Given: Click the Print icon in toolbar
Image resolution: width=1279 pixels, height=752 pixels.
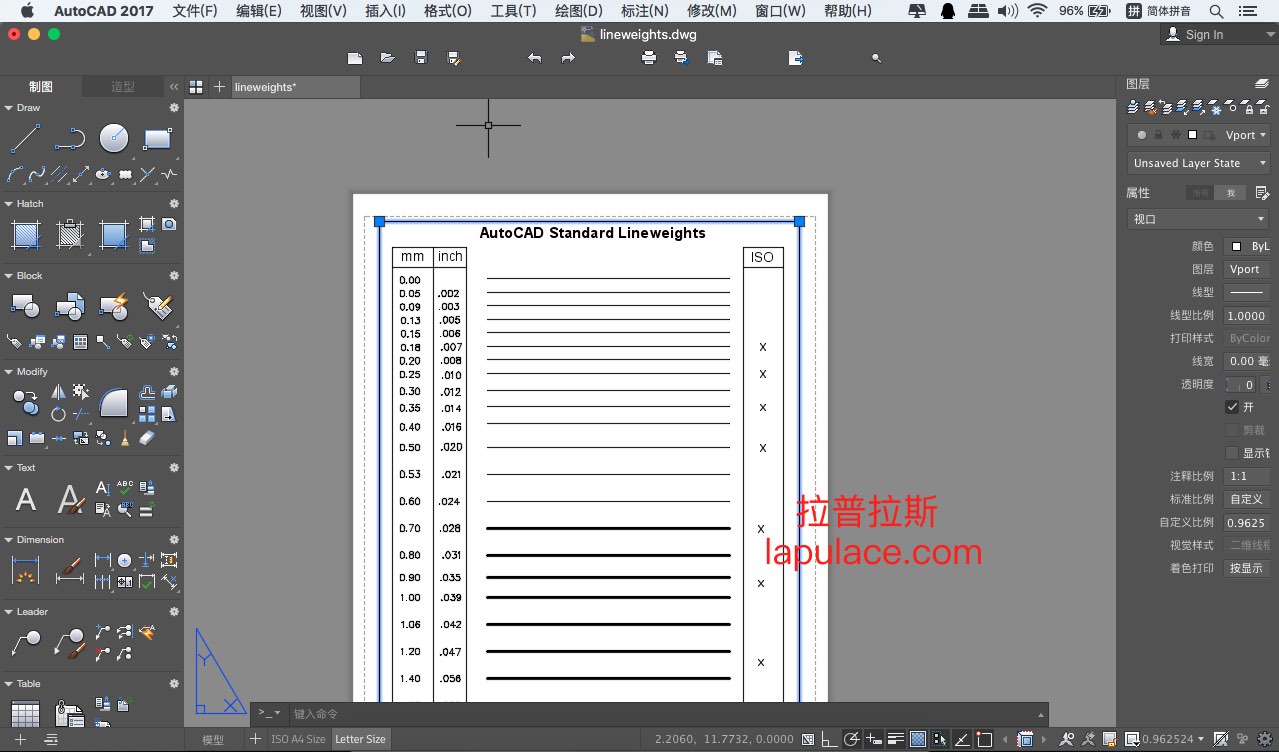Looking at the screenshot, I should pos(649,59).
